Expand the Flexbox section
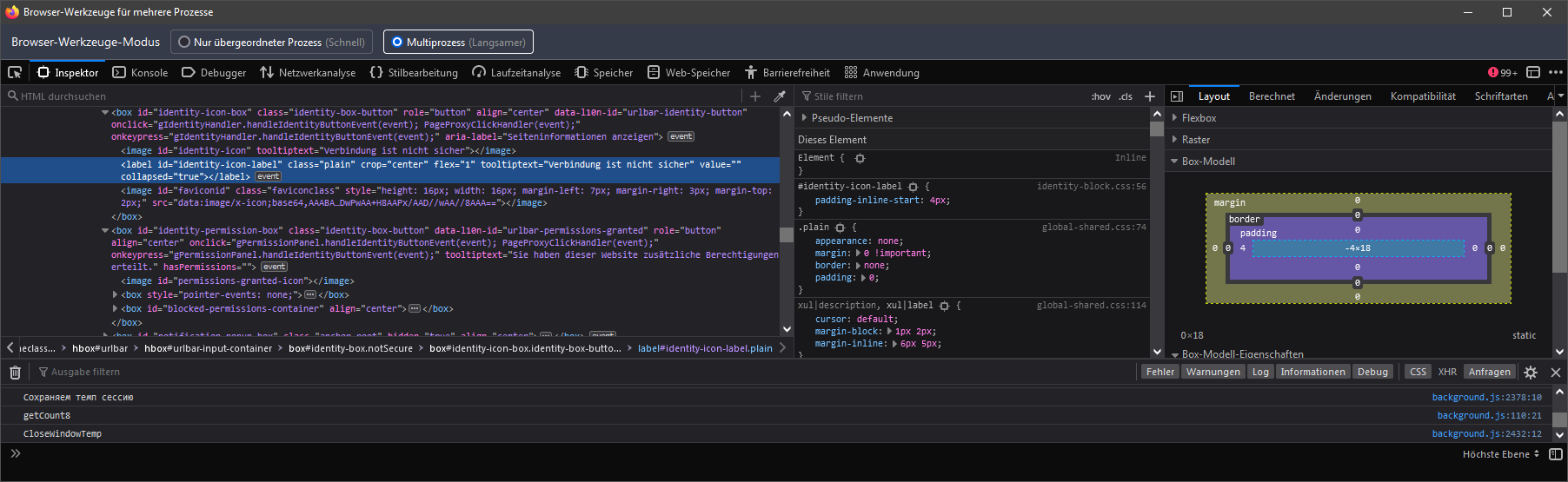 [1198, 118]
